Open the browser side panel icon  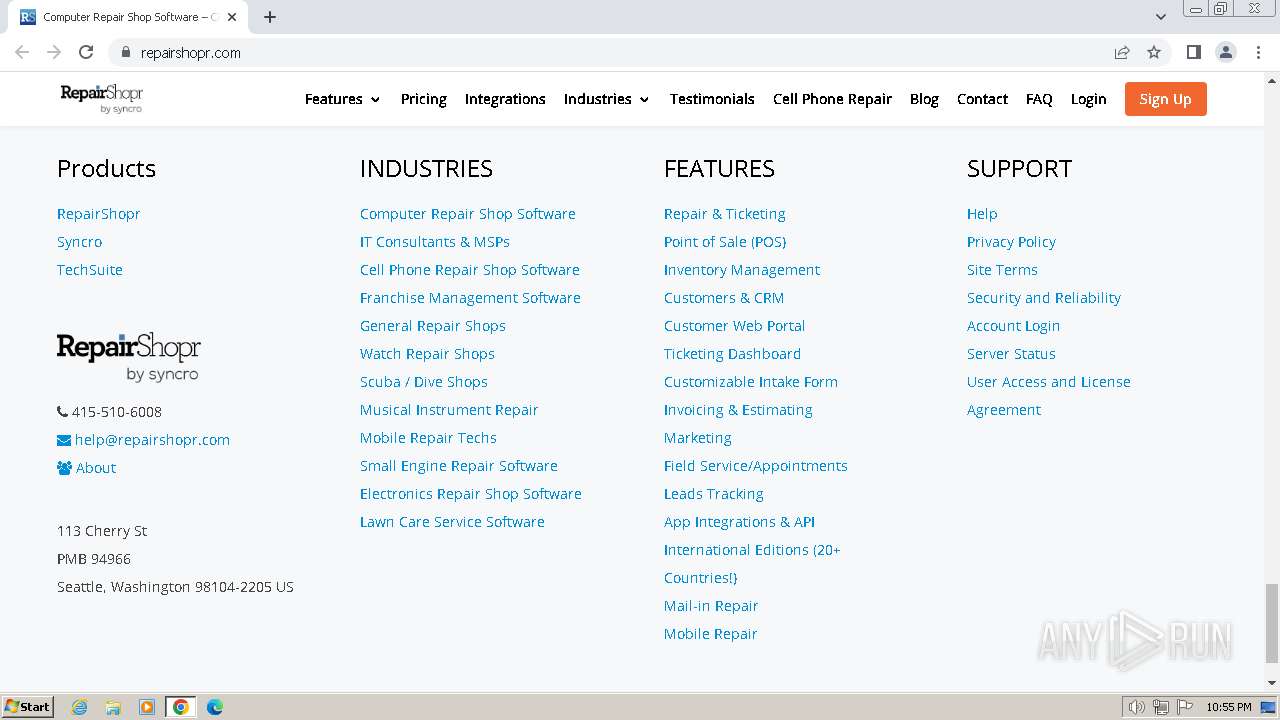click(x=1193, y=52)
